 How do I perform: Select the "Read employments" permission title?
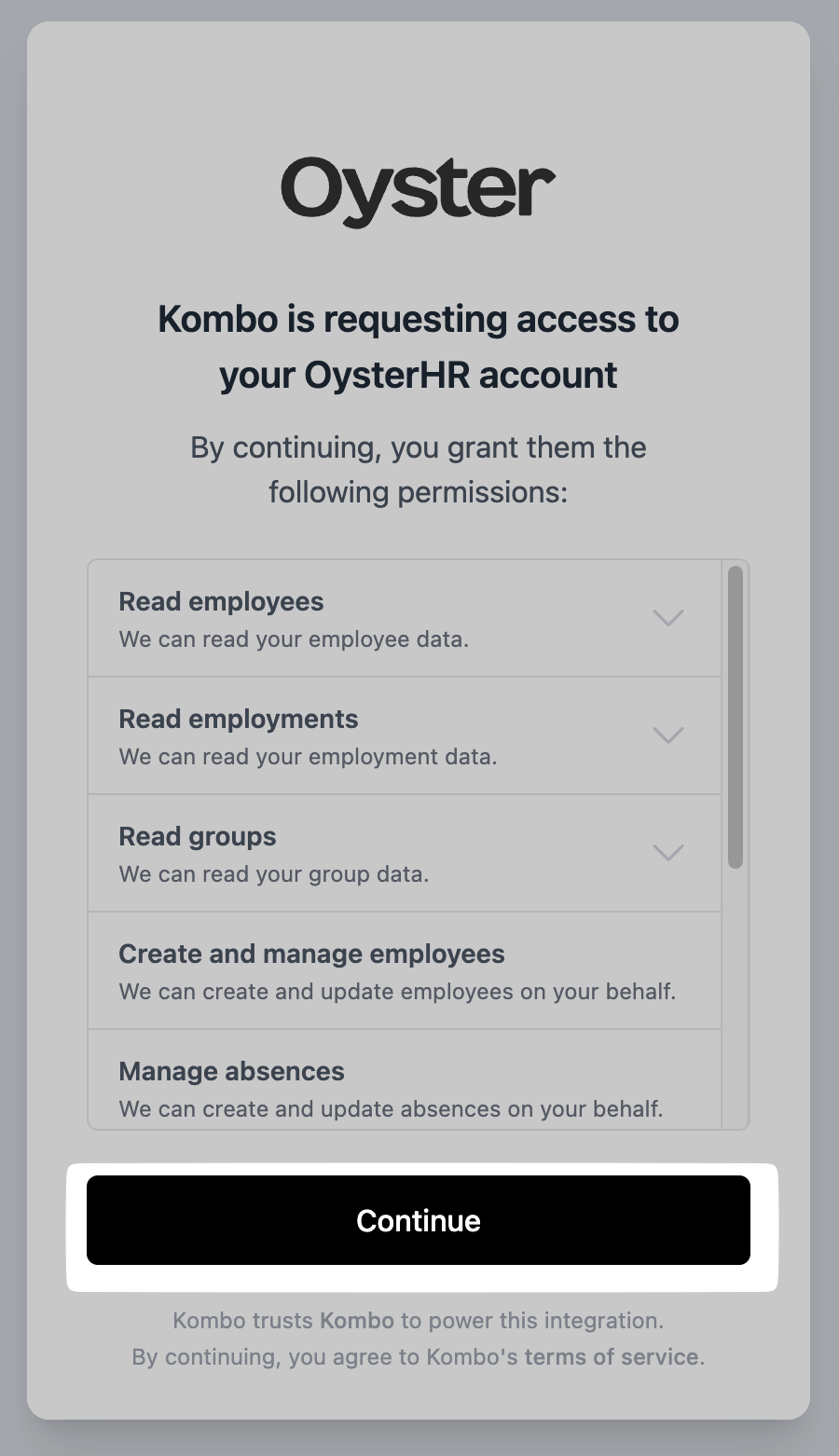tap(238, 720)
